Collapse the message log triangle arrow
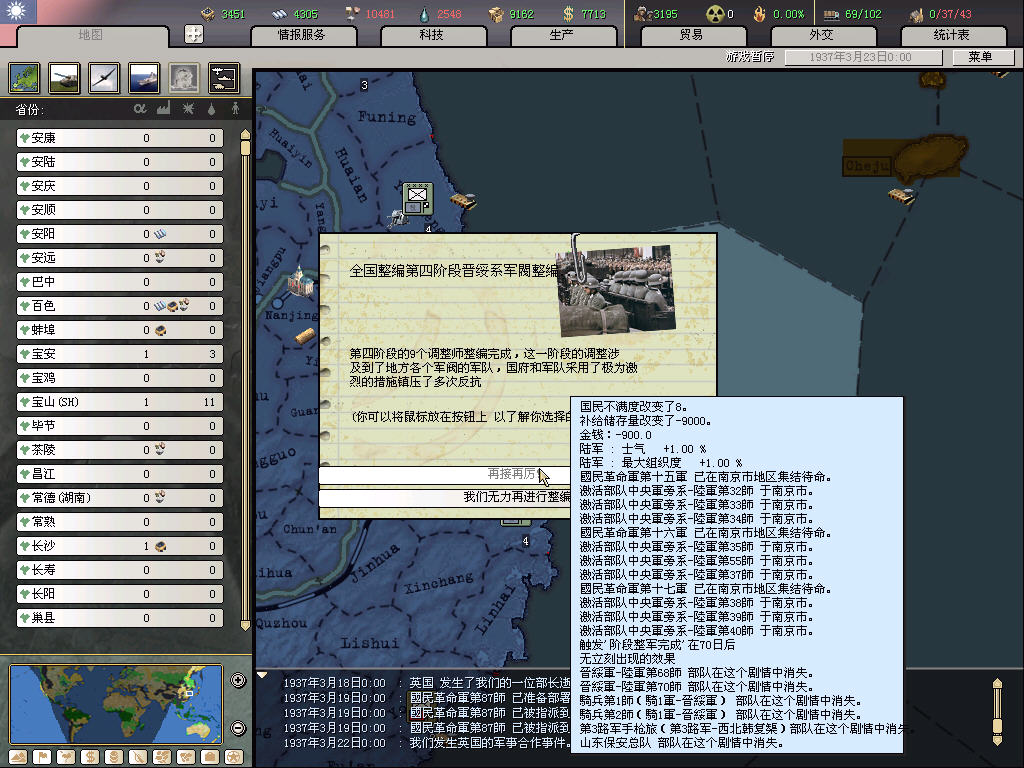1024x768 pixels. click(263, 675)
